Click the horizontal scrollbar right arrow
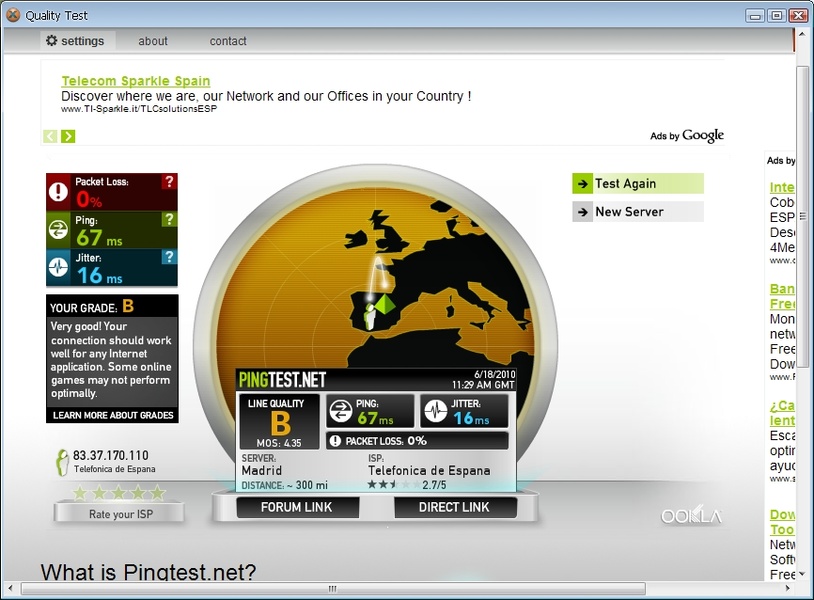The height and width of the screenshot is (600, 814). (788, 589)
